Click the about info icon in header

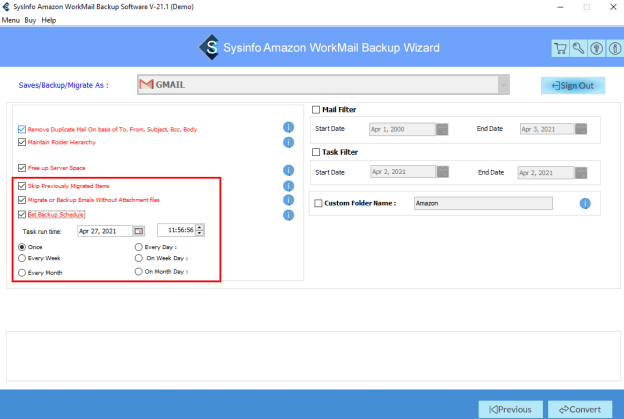(615, 49)
